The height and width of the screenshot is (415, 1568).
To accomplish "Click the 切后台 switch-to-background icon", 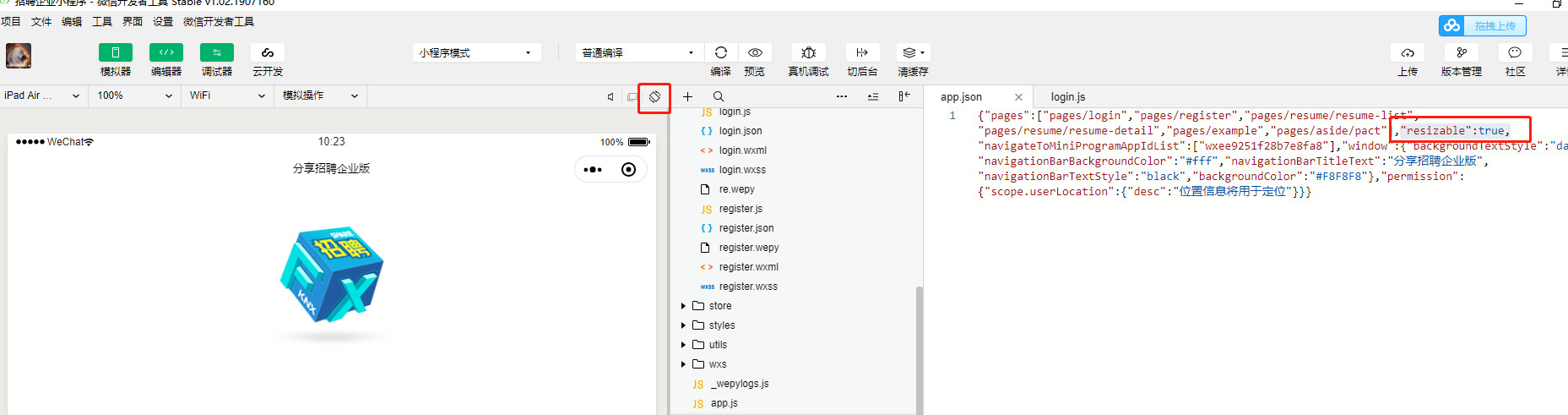I will coord(862,52).
